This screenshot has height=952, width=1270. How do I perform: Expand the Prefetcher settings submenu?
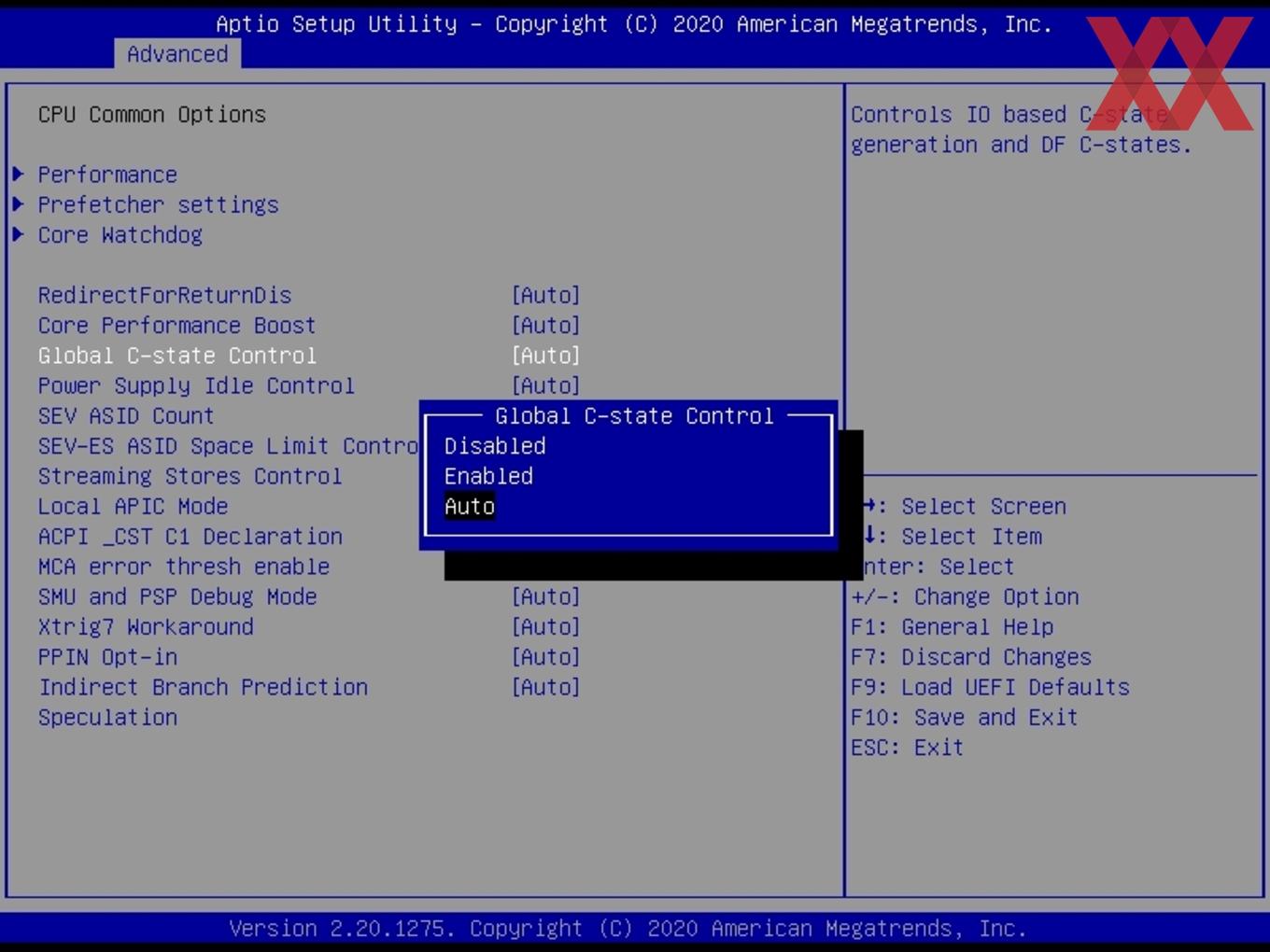(x=158, y=204)
